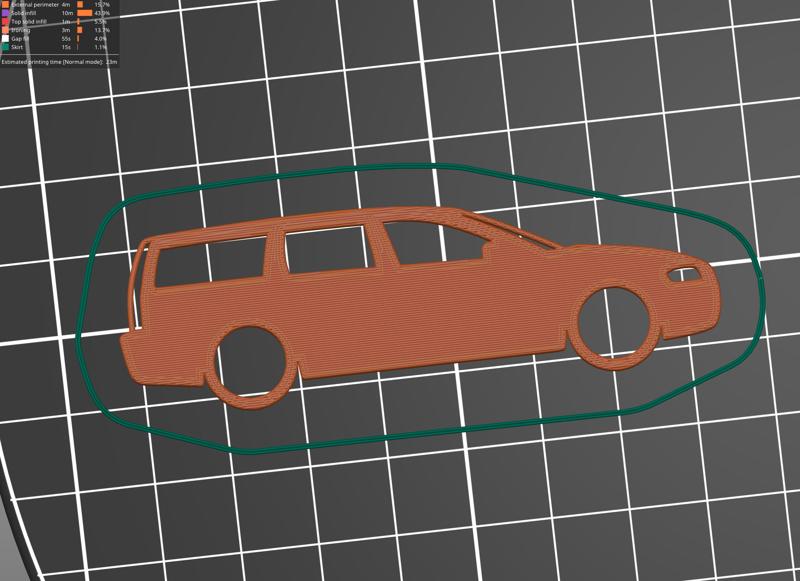This screenshot has width=800, height=581.
Task: Click the small bar next to Ironing's 13.2%
Action: click(80, 30)
